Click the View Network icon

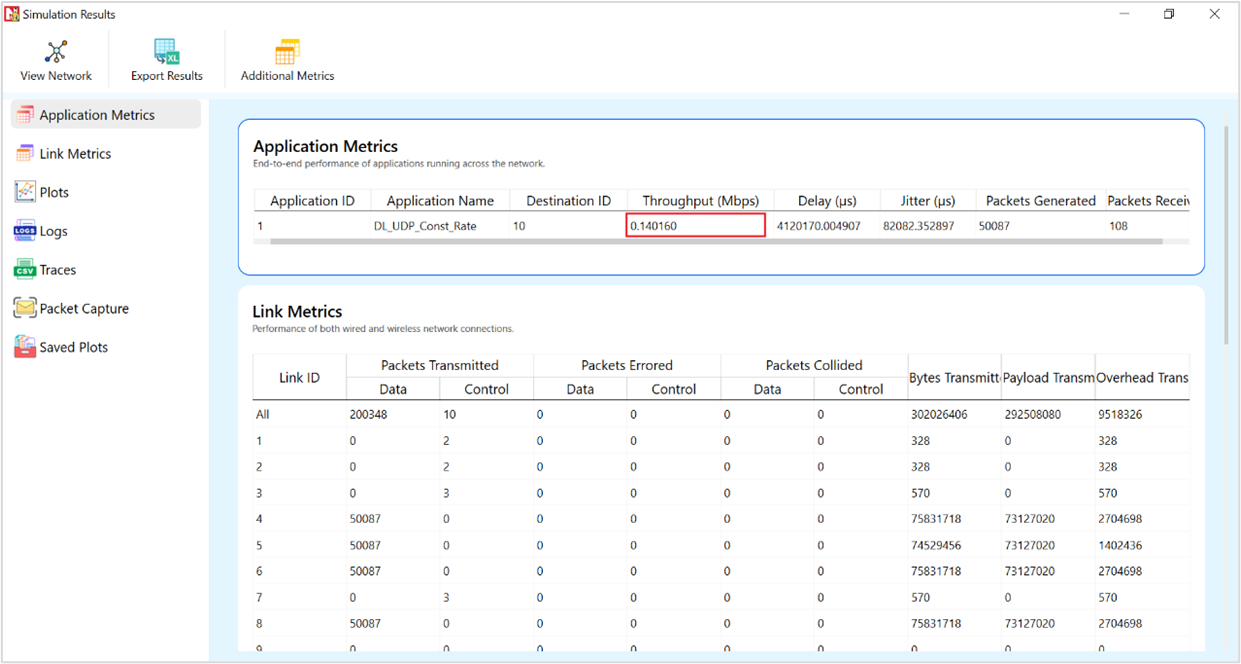[56, 52]
